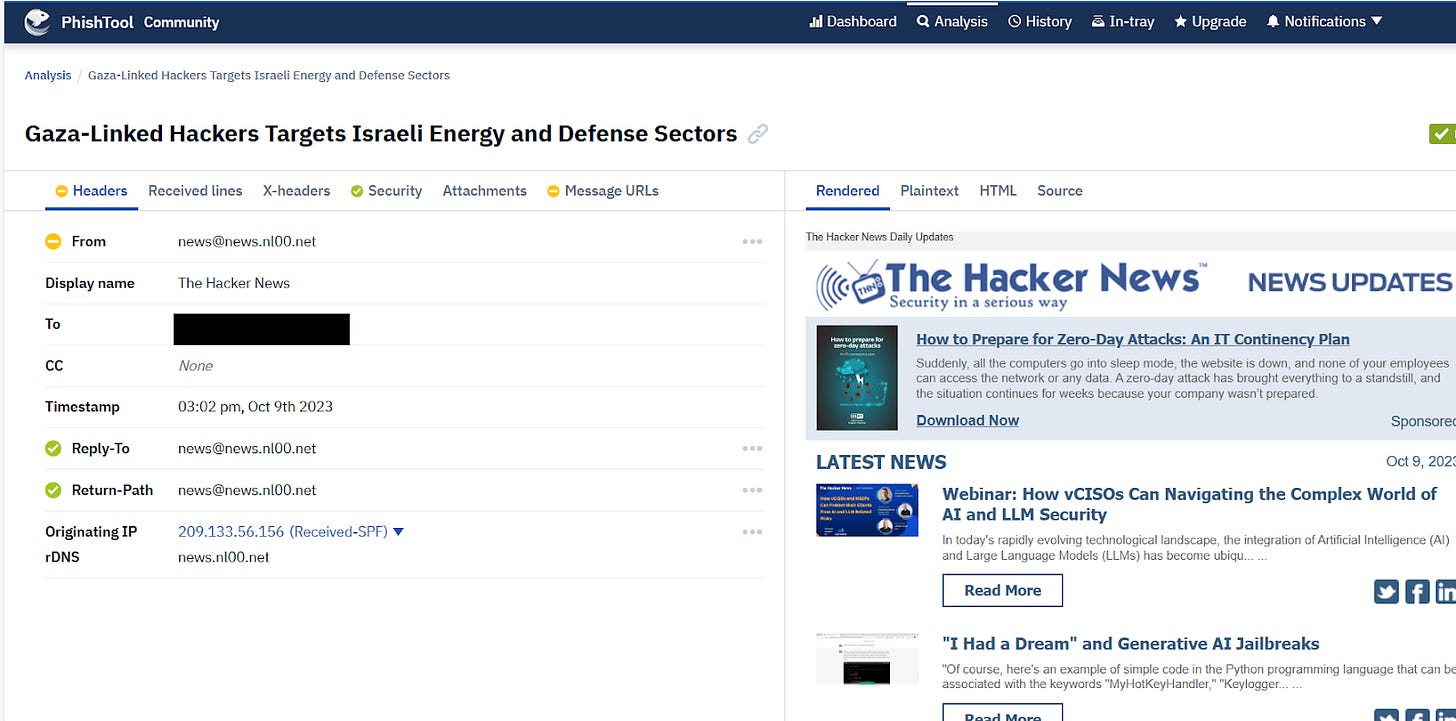
Task: Click the webinar article thumbnail image
Action: point(867,510)
